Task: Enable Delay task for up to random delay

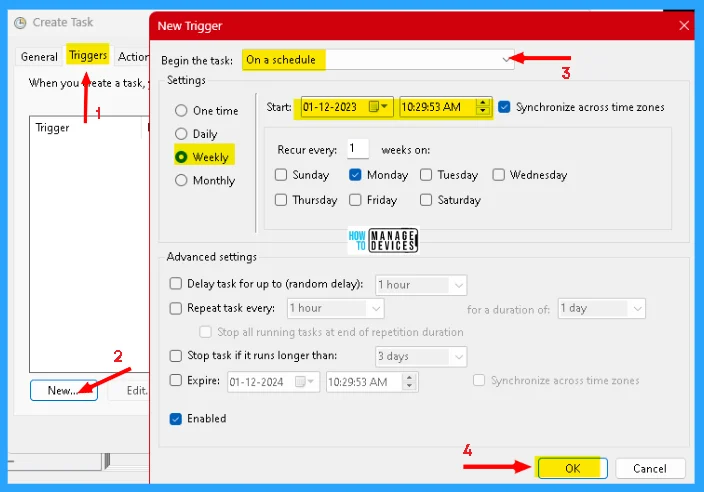Action: (176, 284)
